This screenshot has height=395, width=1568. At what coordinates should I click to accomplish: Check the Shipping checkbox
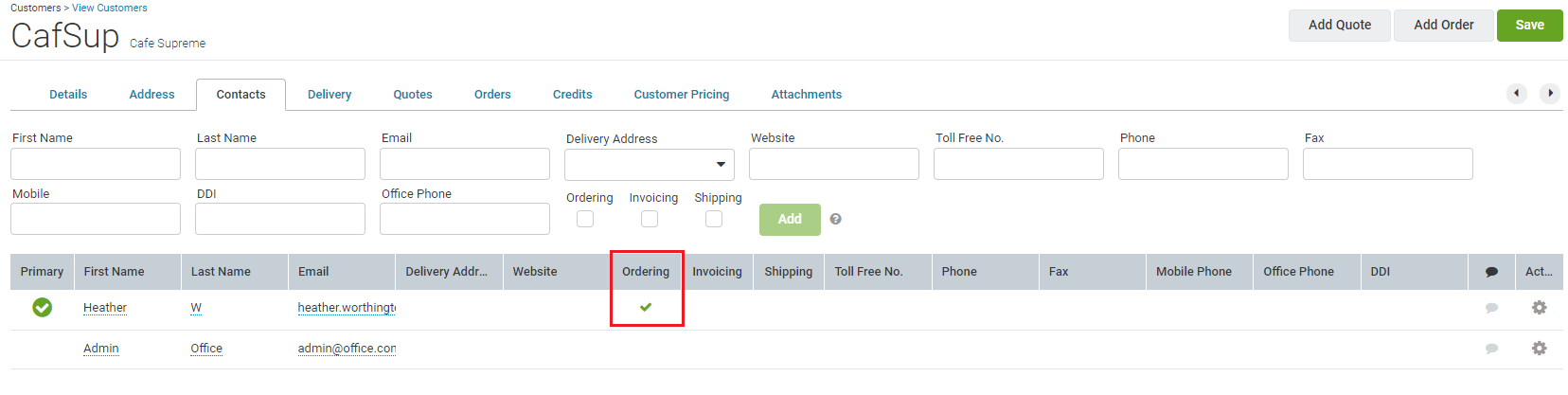coord(714,219)
